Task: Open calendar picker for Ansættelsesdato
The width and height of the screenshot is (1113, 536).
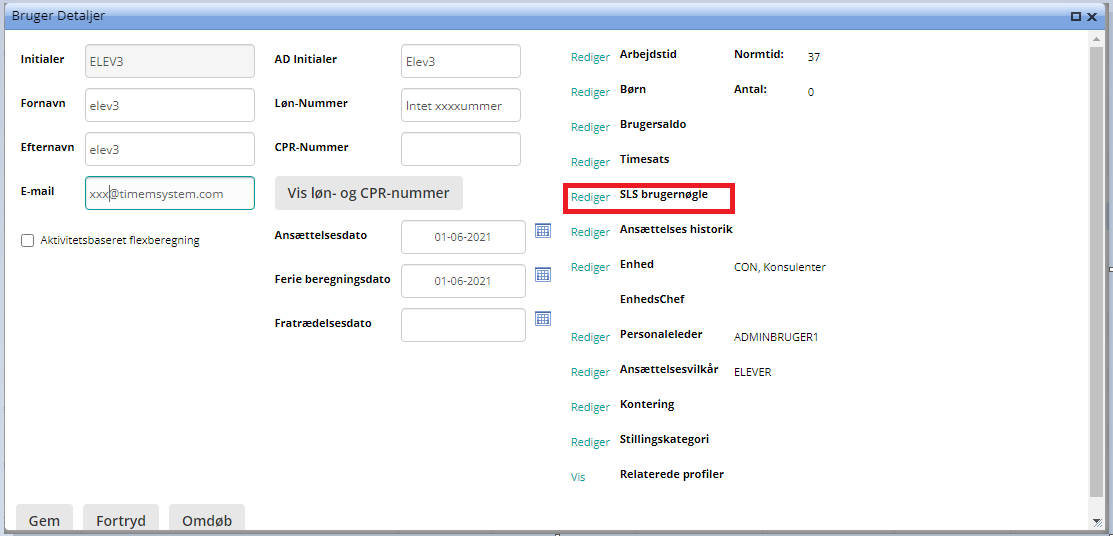Action: (x=543, y=231)
